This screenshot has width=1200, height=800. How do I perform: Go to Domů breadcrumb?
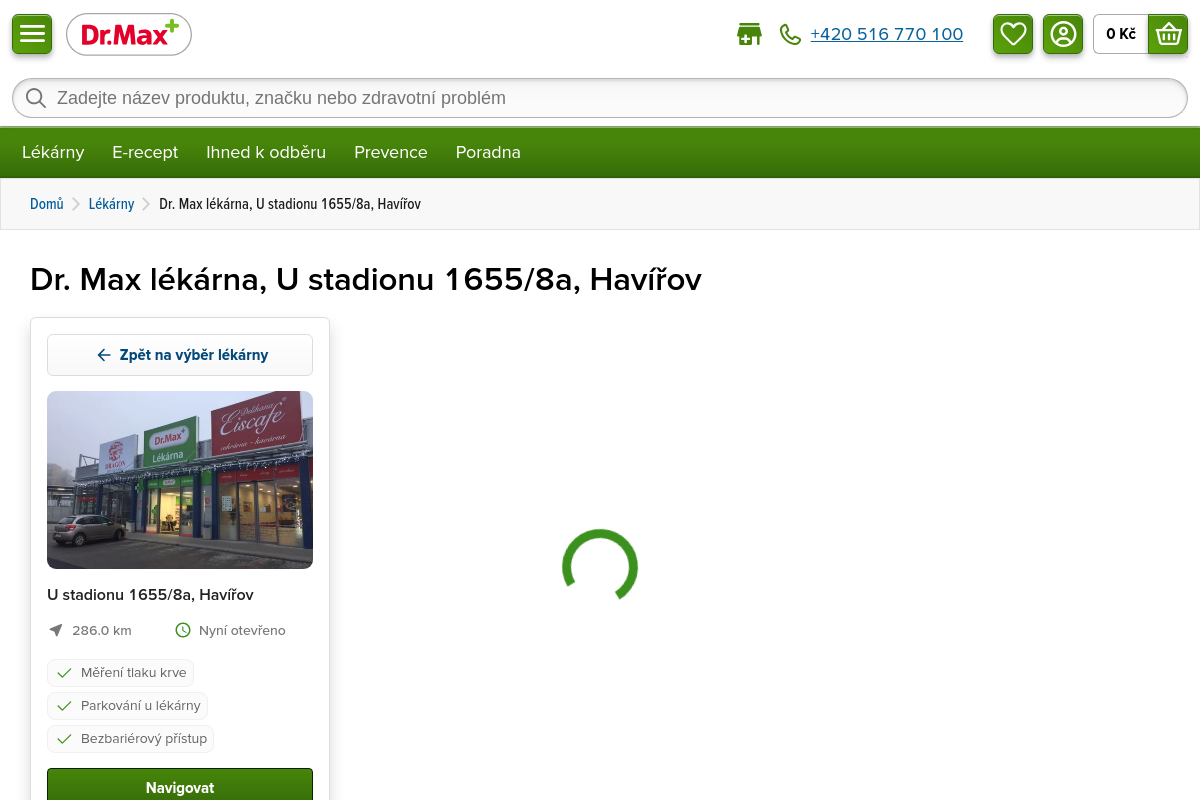point(47,204)
